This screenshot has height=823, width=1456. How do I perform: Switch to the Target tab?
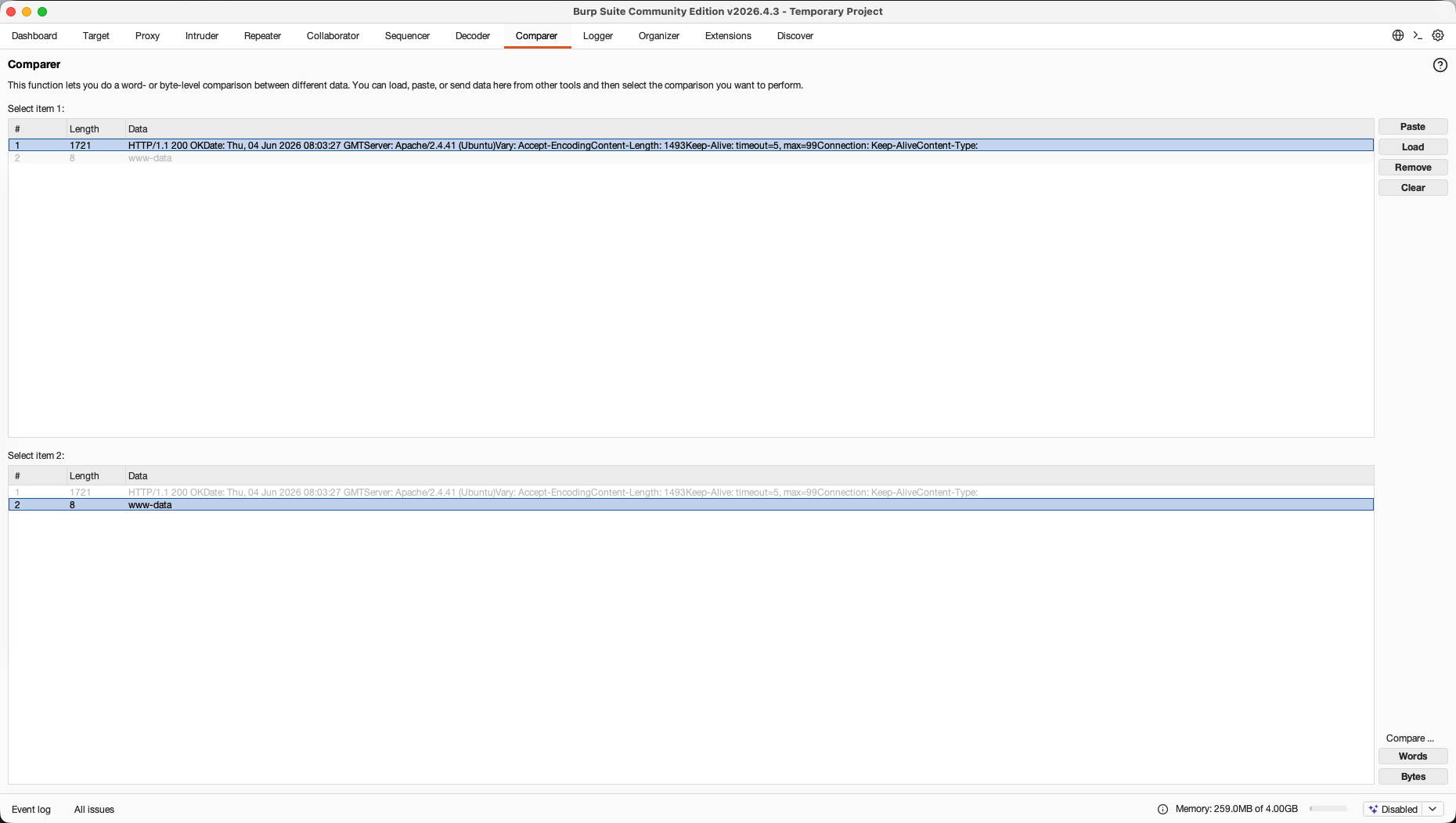(96, 36)
